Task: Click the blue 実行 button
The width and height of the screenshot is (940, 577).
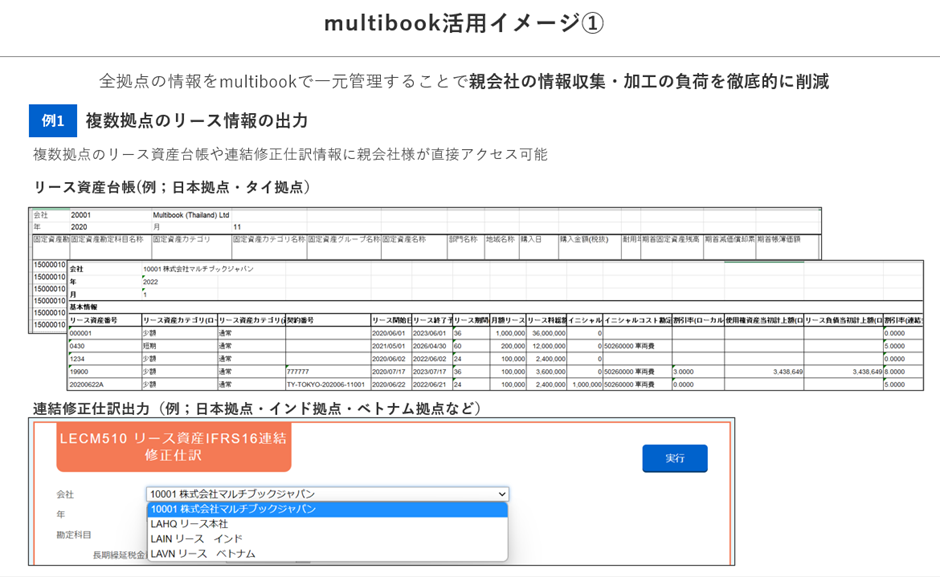Action: (x=674, y=458)
